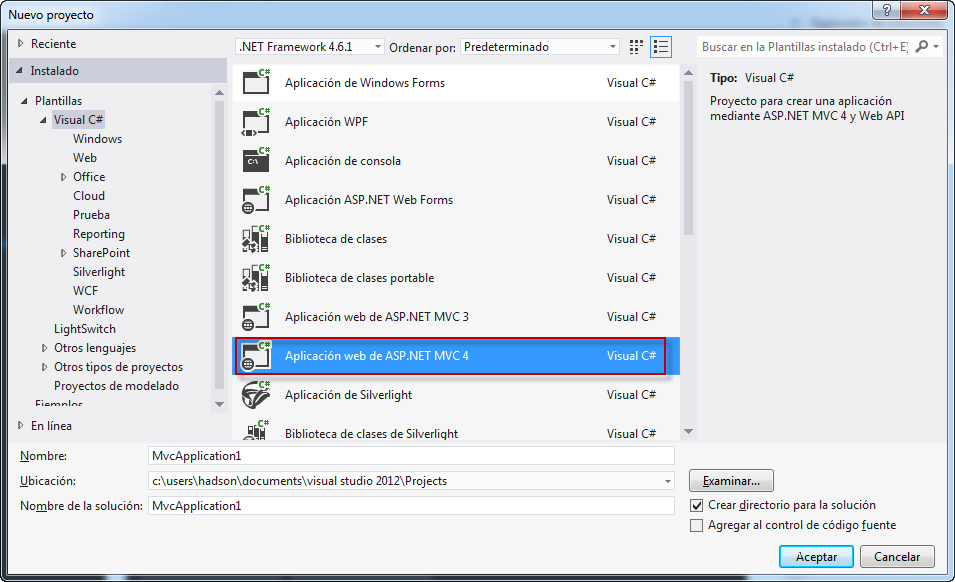Viewport: 955px width, 582px height.
Task: Click the Aplicación de Silverlight template icon
Action: coord(257,394)
